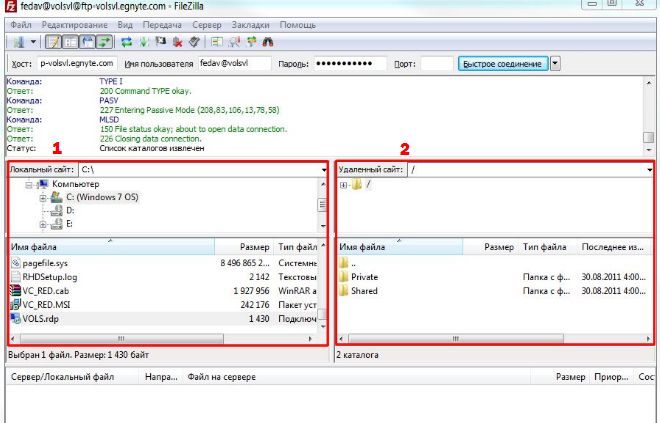660x423 pixels.
Task: Toggle transfer queue display
Action: pos(104,42)
